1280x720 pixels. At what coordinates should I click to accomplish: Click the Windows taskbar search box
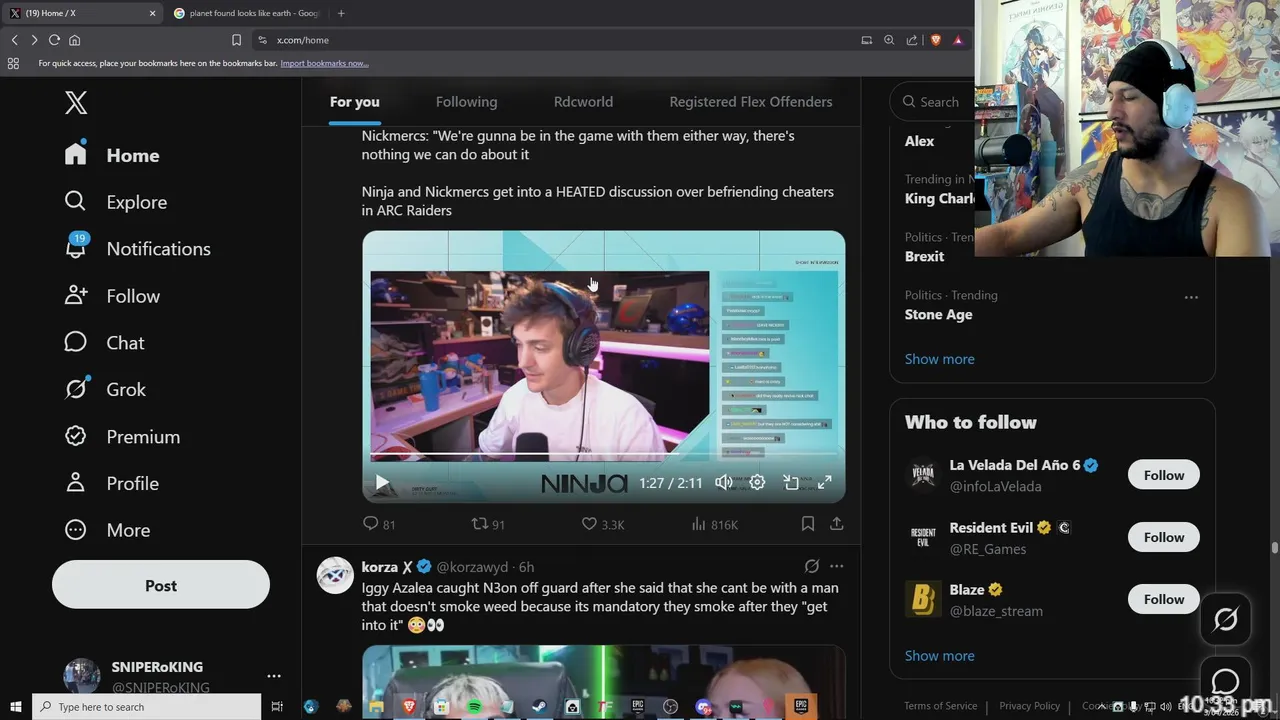pyautogui.click(x=147, y=707)
